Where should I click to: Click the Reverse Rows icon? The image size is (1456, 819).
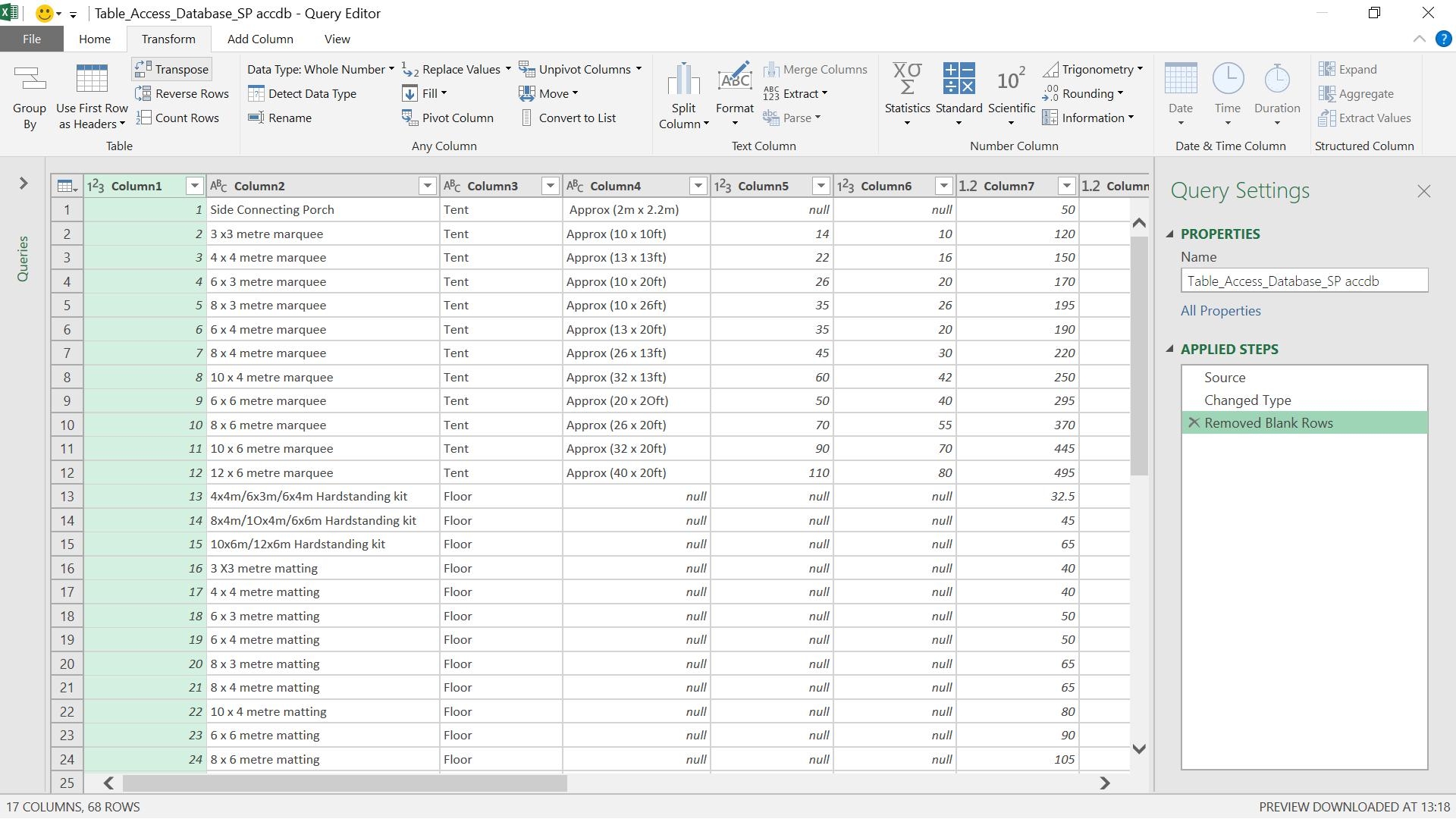click(x=143, y=93)
